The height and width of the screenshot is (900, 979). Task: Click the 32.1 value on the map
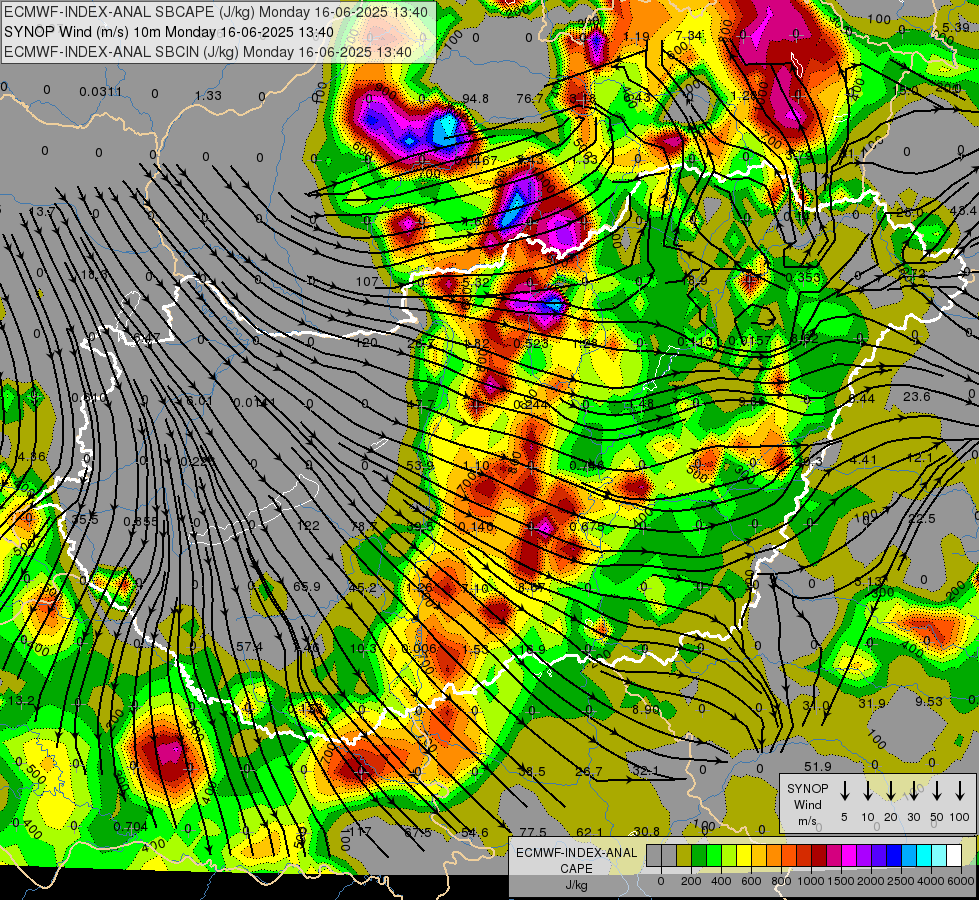coord(646,771)
